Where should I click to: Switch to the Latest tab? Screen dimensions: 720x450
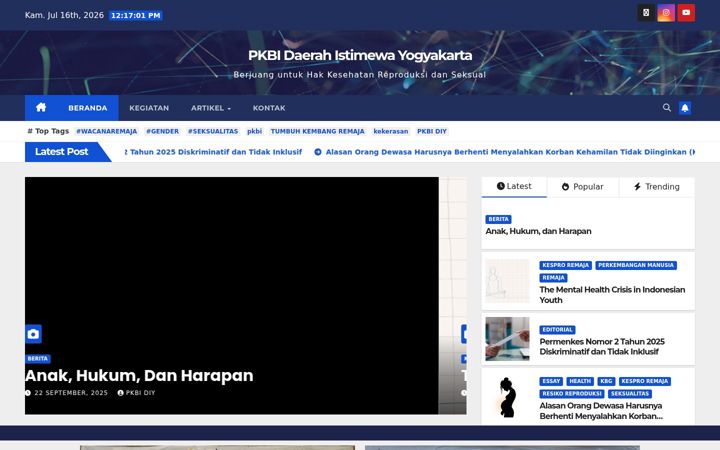[x=514, y=186]
